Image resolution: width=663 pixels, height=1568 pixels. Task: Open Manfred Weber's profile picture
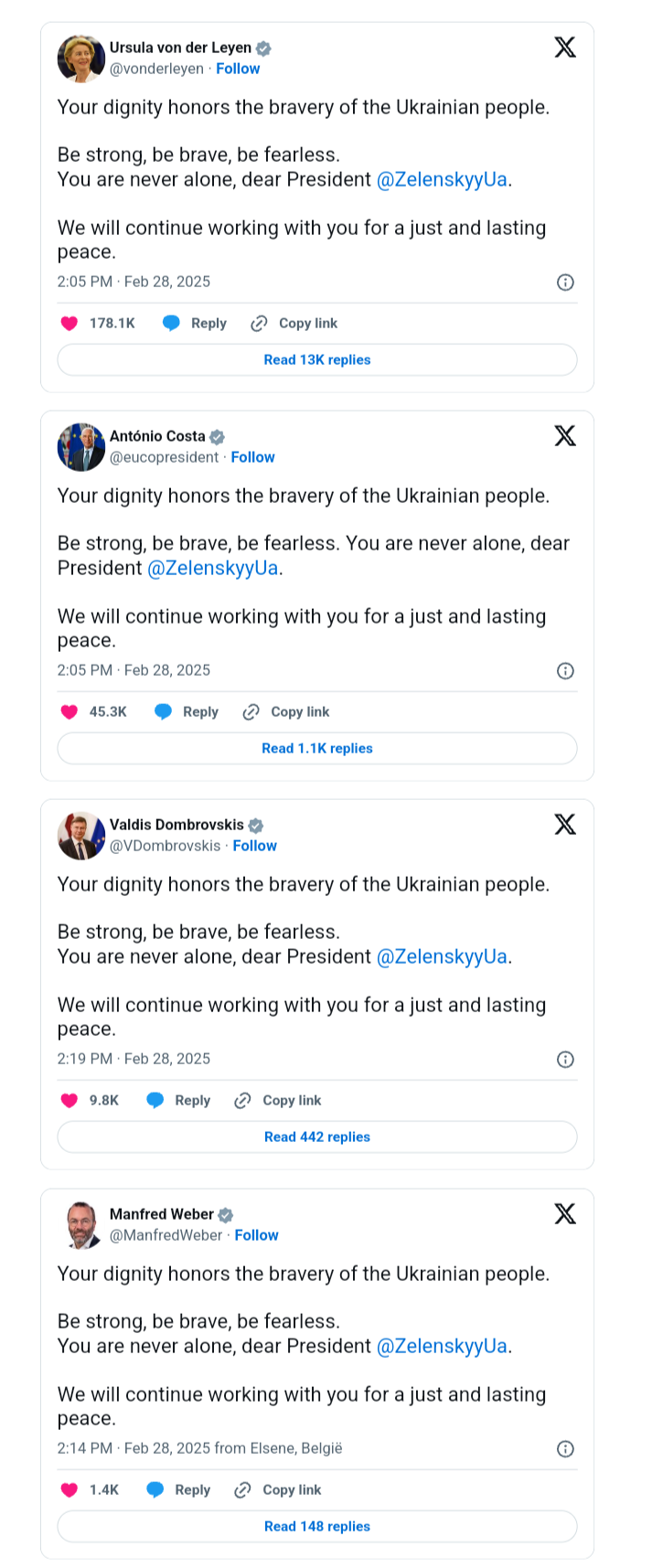(x=81, y=1225)
